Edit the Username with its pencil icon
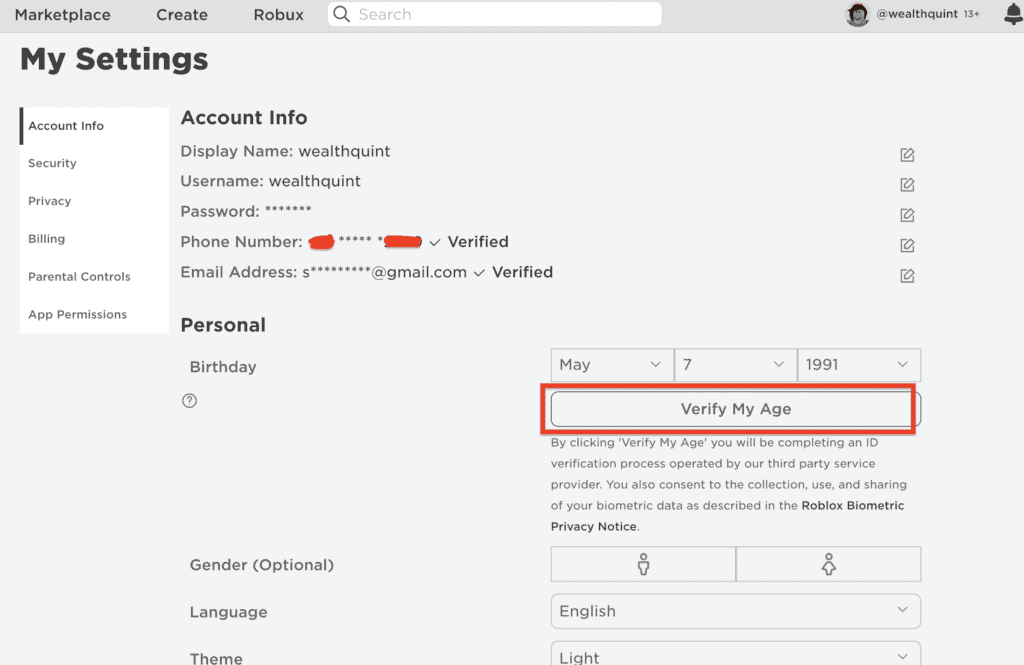 click(907, 185)
